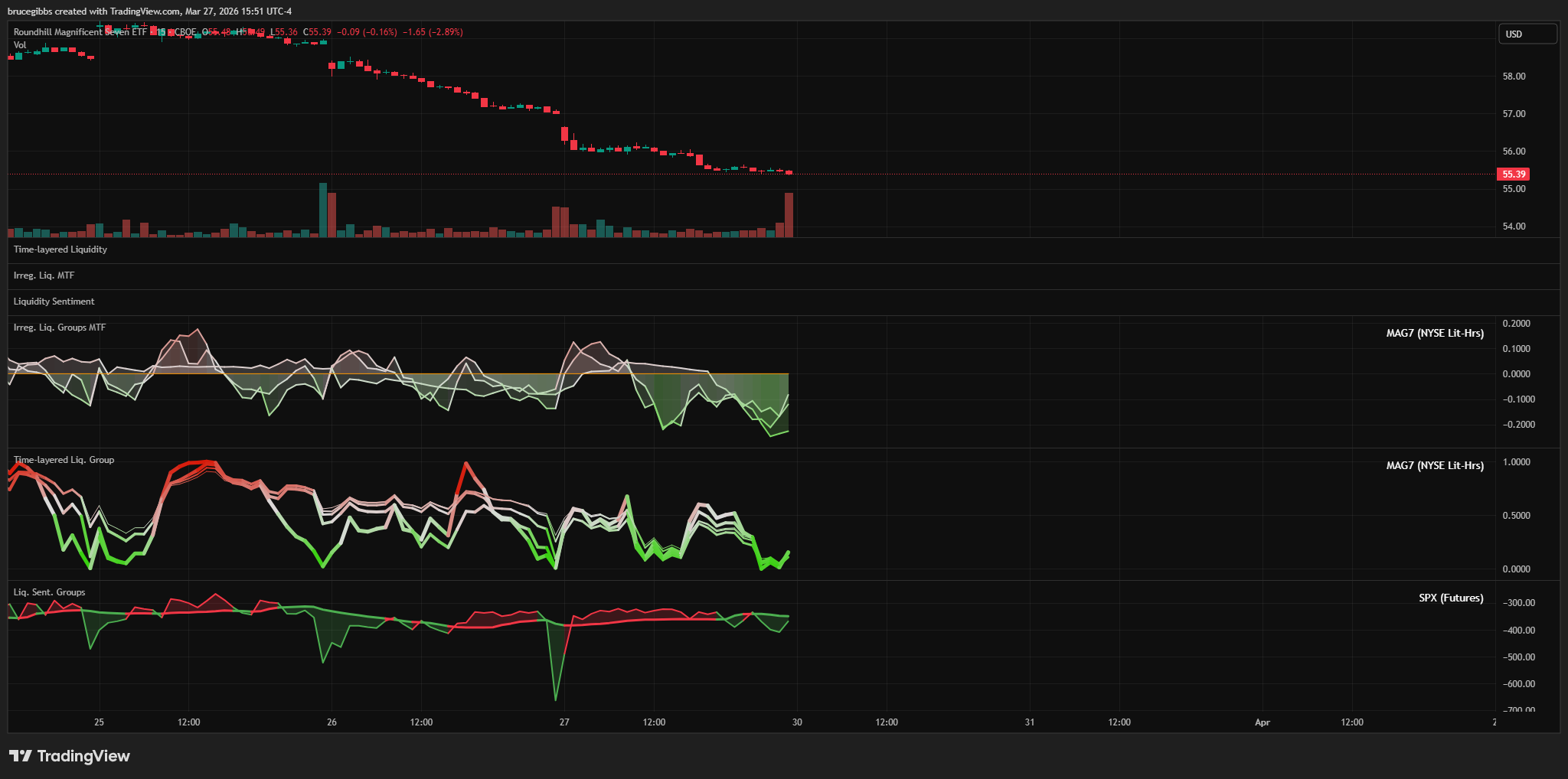This screenshot has width=1568, height=779.
Task: Click the SPX (Futures) label
Action: [1450, 598]
